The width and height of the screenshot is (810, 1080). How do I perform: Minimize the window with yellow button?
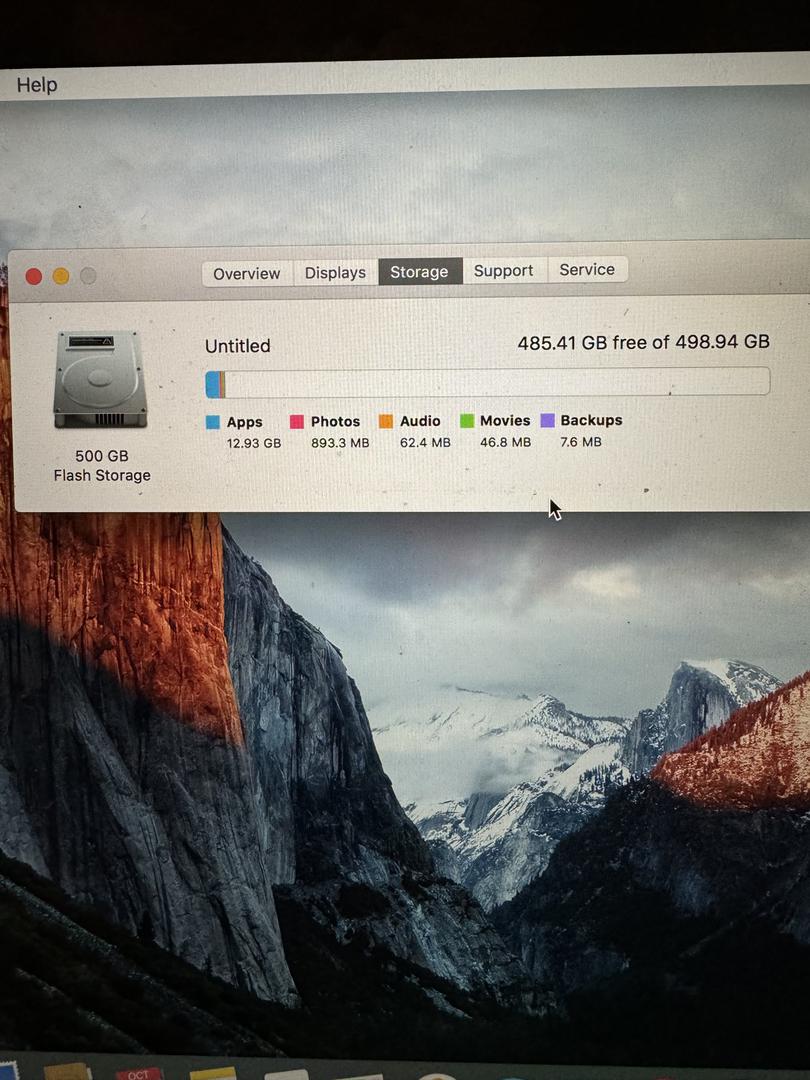[61, 276]
